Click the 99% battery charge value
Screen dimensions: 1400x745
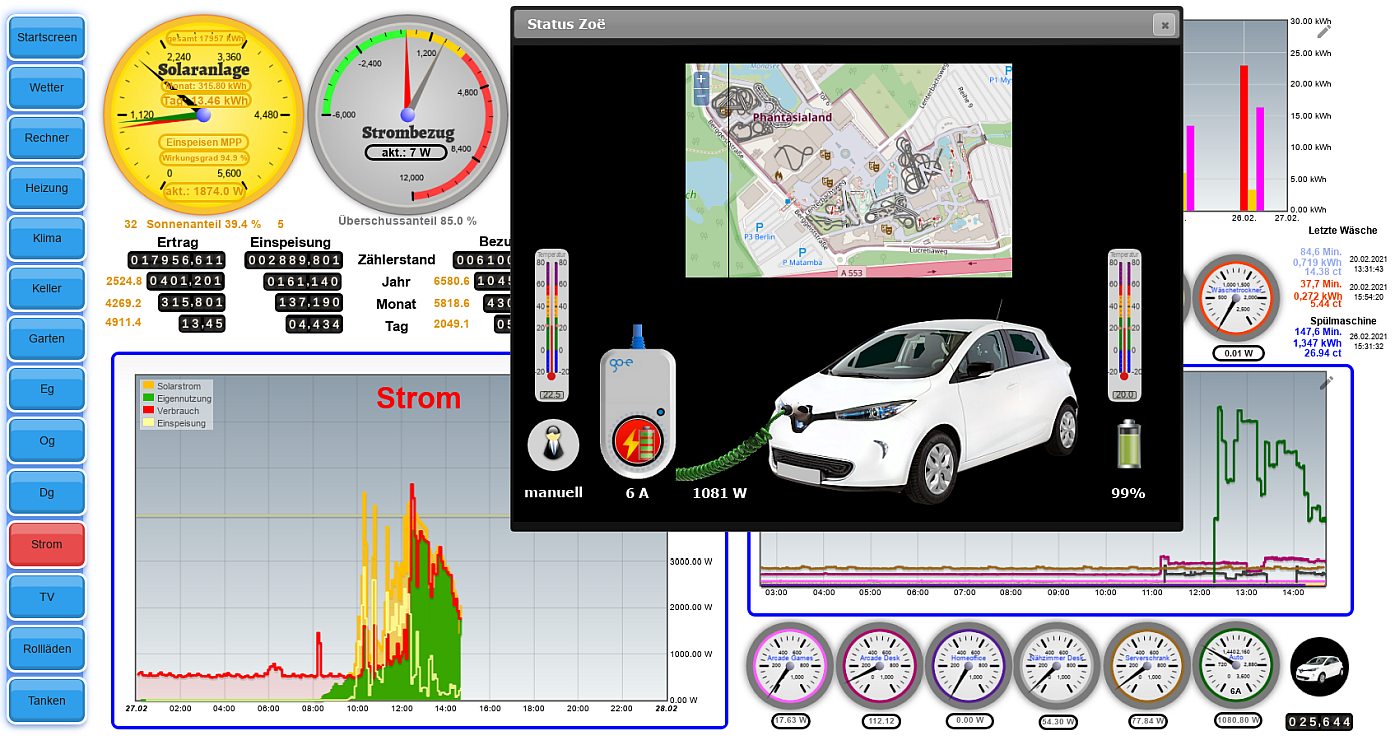(x=1128, y=493)
